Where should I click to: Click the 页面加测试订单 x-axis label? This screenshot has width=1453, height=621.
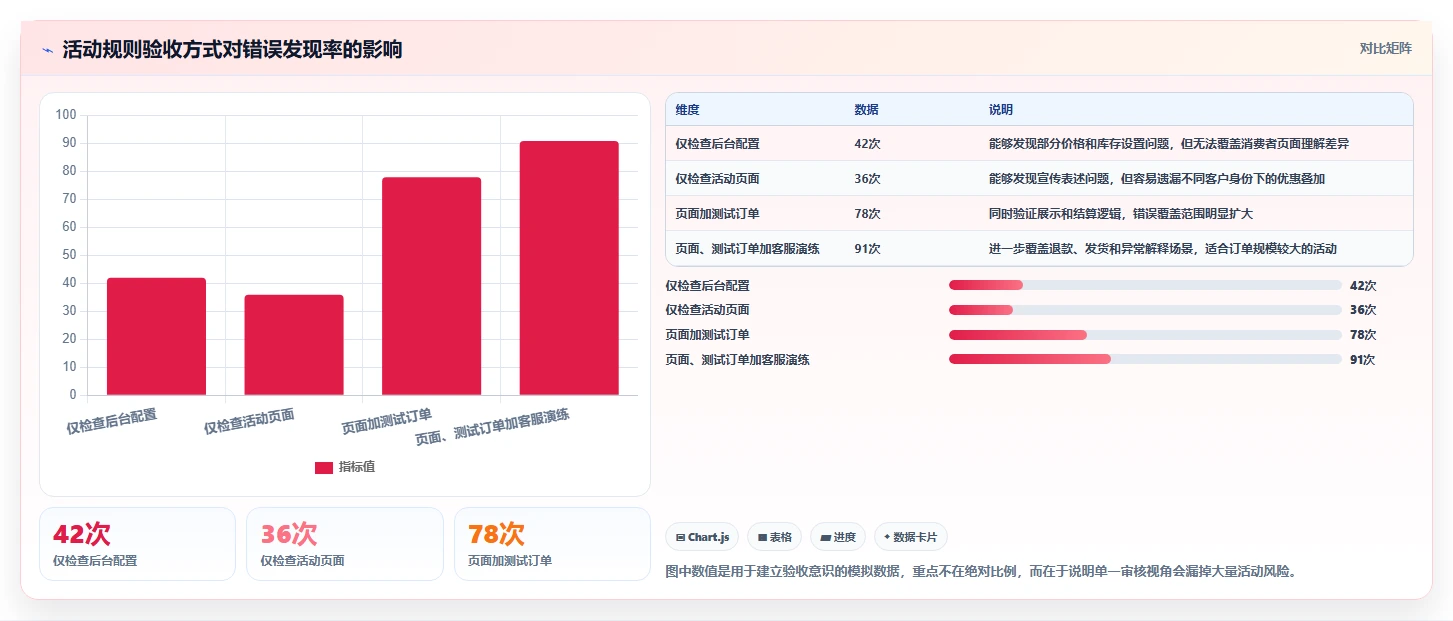[x=387, y=422]
